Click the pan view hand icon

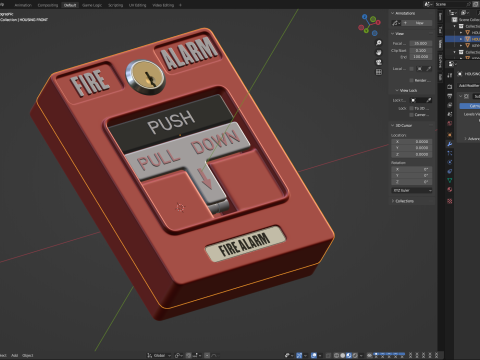point(379,52)
